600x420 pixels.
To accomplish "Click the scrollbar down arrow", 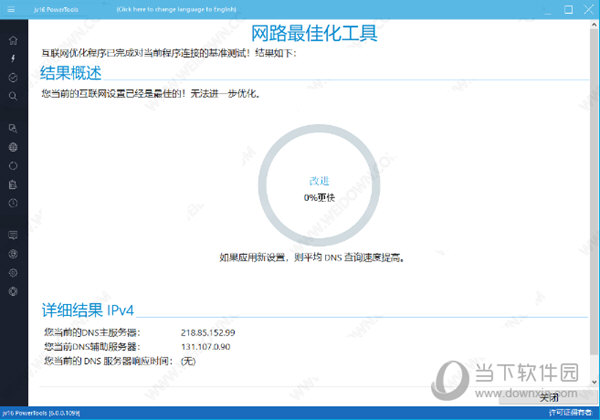I will pyautogui.click(x=595, y=382).
